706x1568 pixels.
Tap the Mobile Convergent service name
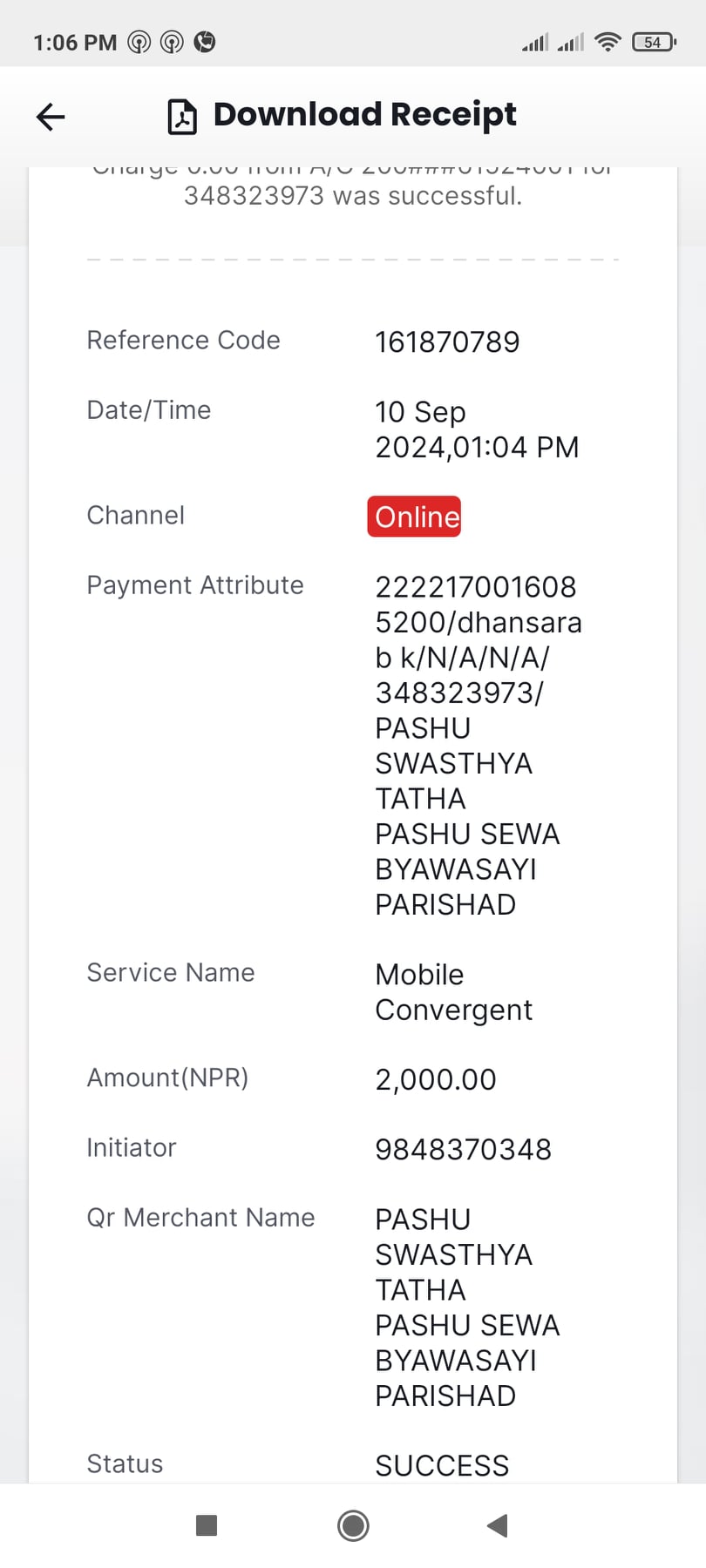click(x=454, y=992)
